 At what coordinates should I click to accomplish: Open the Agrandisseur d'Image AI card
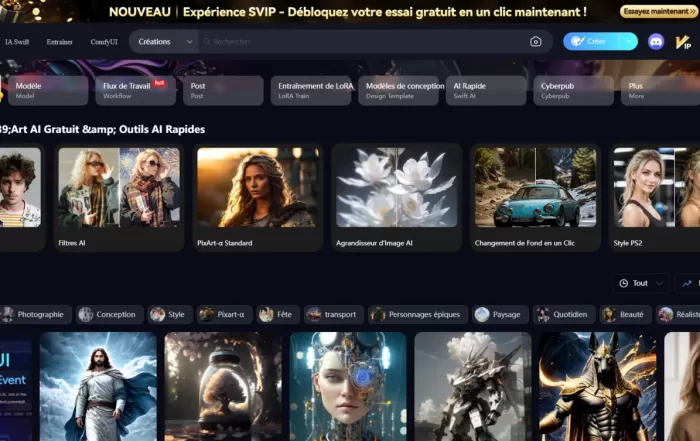tap(397, 197)
